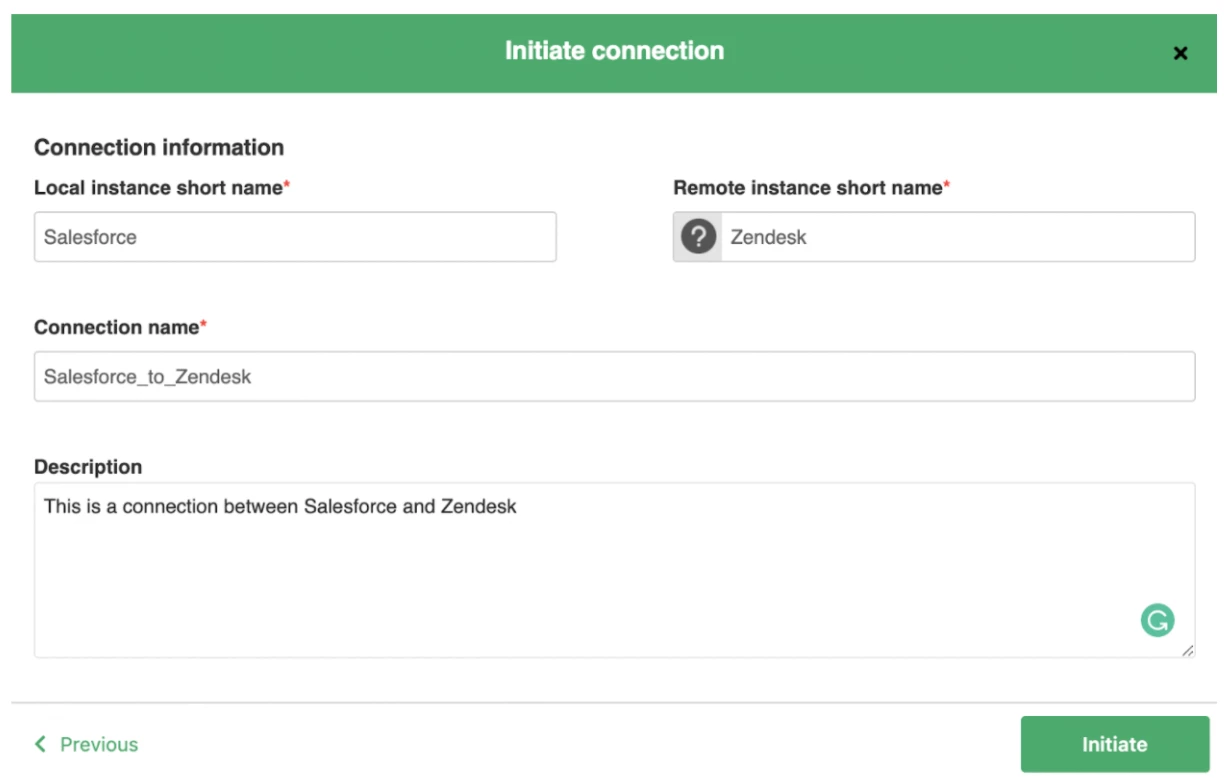Click the Initiate button
Image resolution: width=1224 pixels, height=782 pixels.
1114,744
